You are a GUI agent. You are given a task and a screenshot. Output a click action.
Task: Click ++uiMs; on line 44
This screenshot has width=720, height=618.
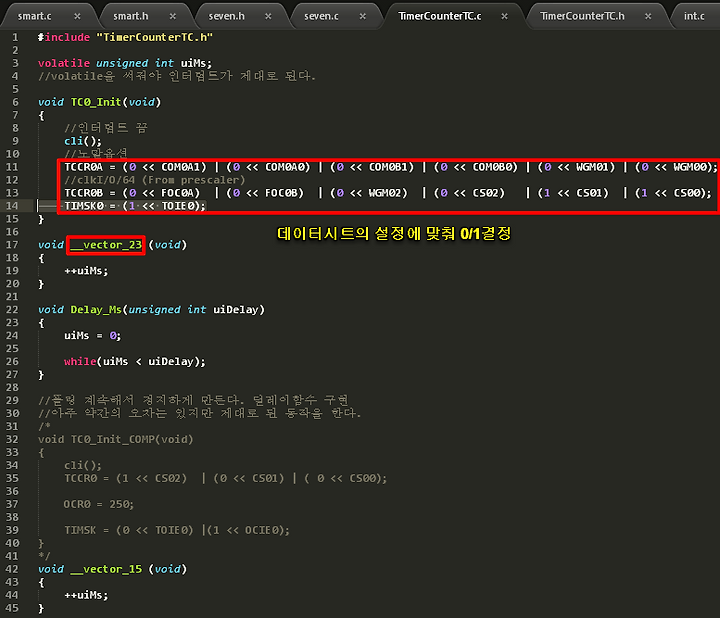(86, 595)
